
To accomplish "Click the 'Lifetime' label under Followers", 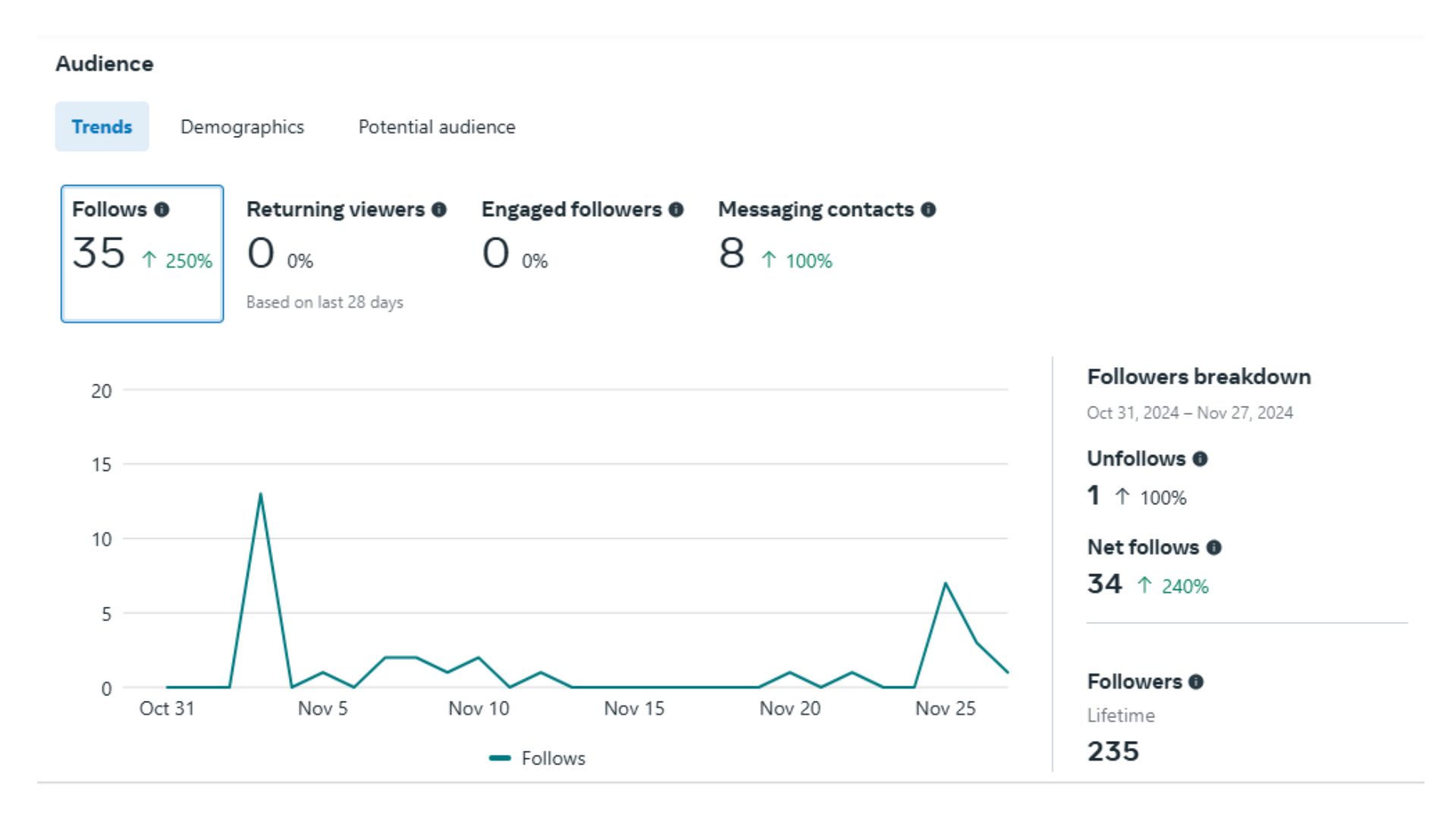I will [1121, 715].
